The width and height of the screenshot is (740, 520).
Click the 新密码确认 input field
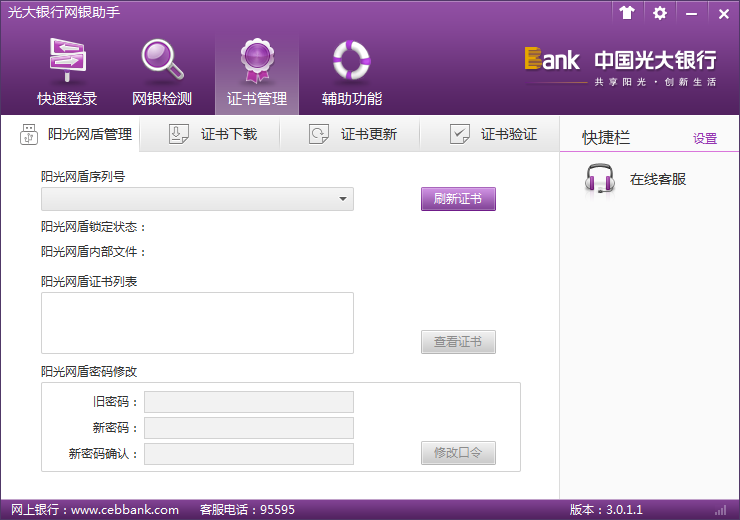pos(249,454)
